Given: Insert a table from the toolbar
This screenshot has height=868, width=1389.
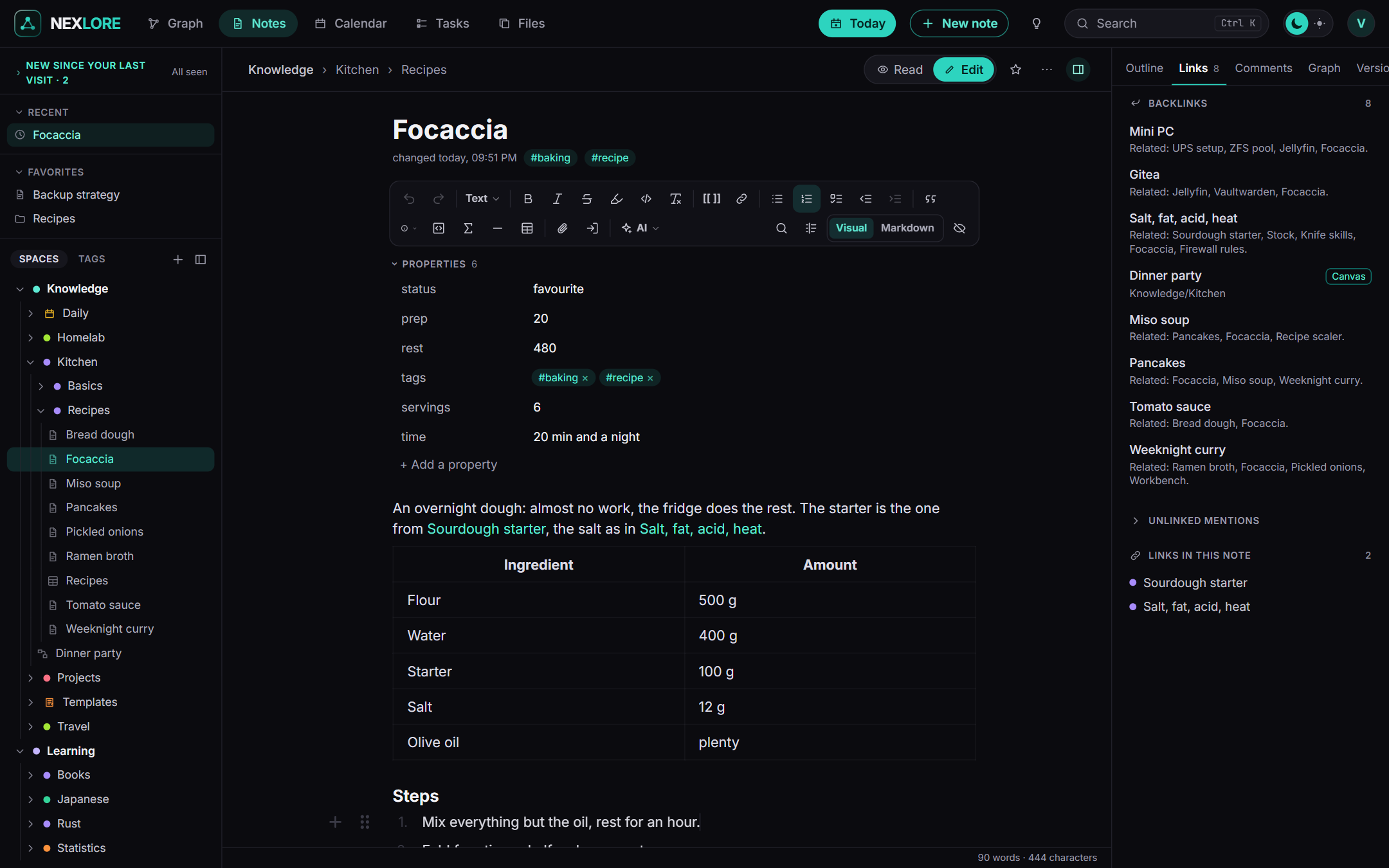Looking at the screenshot, I should (527, 228).
